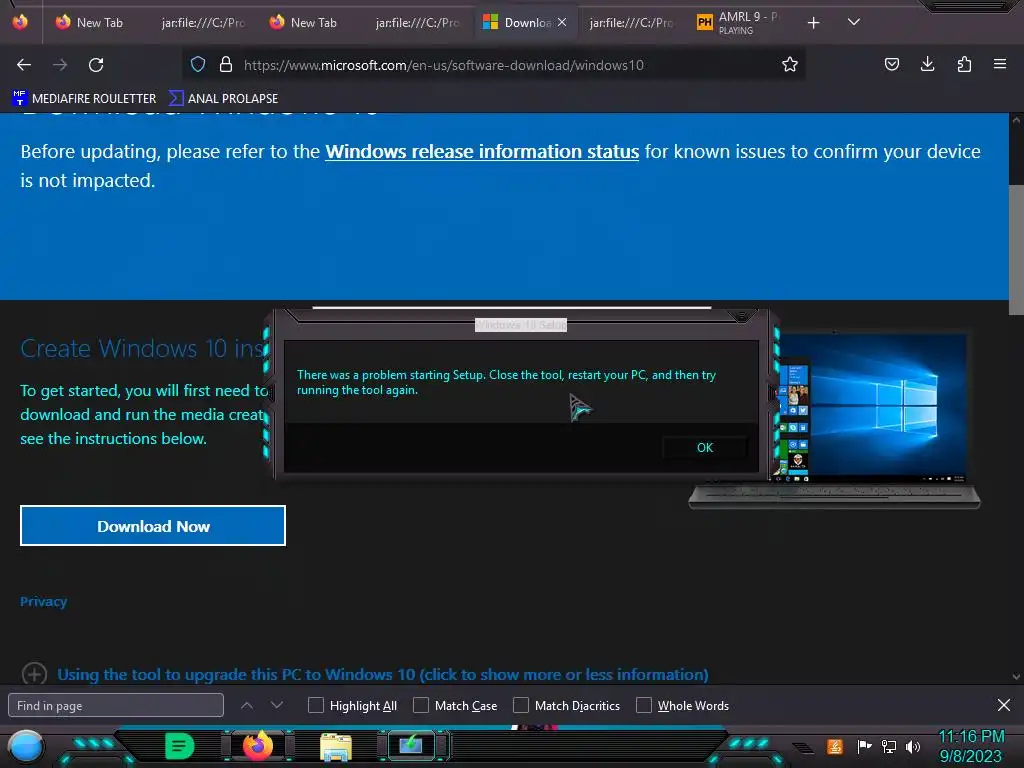1024x768 pixels.
Task: Toggle the Match Diacritics checkbox
Action: point(520,705)
